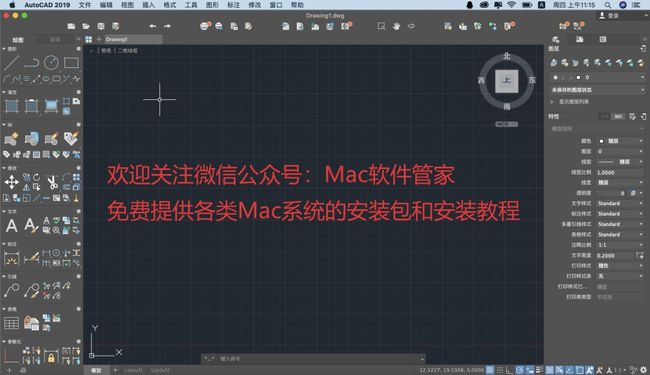The image size is (650, 375).
Task: Toggle the layer freeze icon in layer row
Action: click(563, 77)
